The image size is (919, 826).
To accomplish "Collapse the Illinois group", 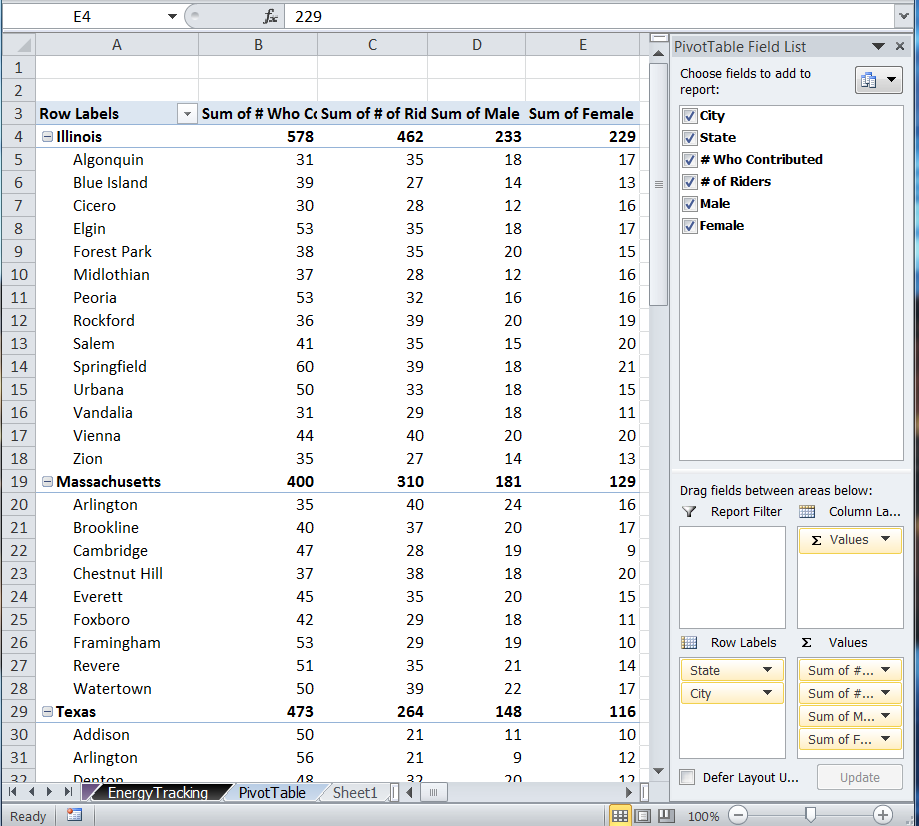I will [x=47, y=137].
